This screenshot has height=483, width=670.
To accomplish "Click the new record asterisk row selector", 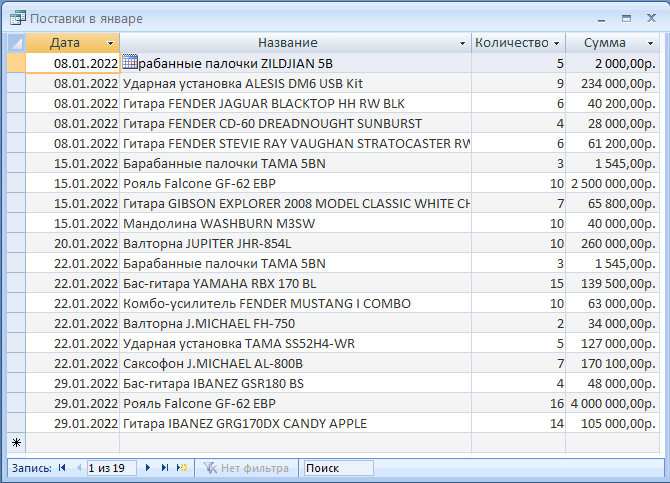I will [17, 442].
